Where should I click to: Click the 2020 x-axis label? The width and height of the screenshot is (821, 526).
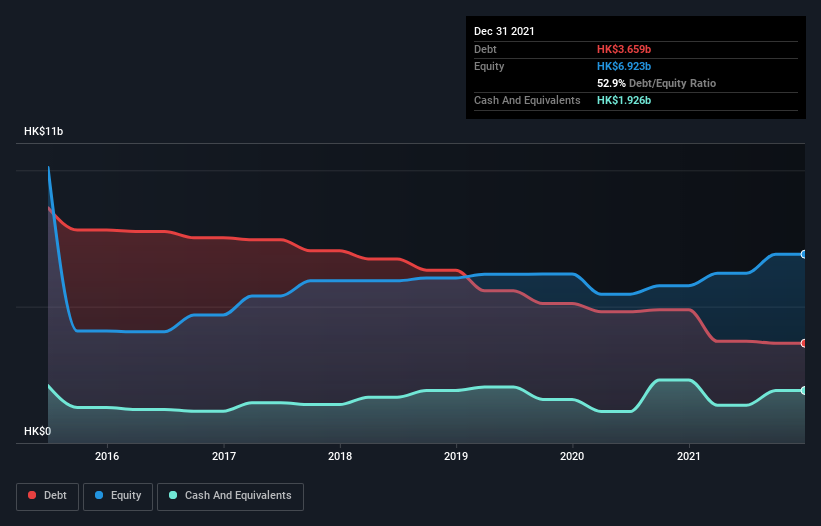coord(572,456)
